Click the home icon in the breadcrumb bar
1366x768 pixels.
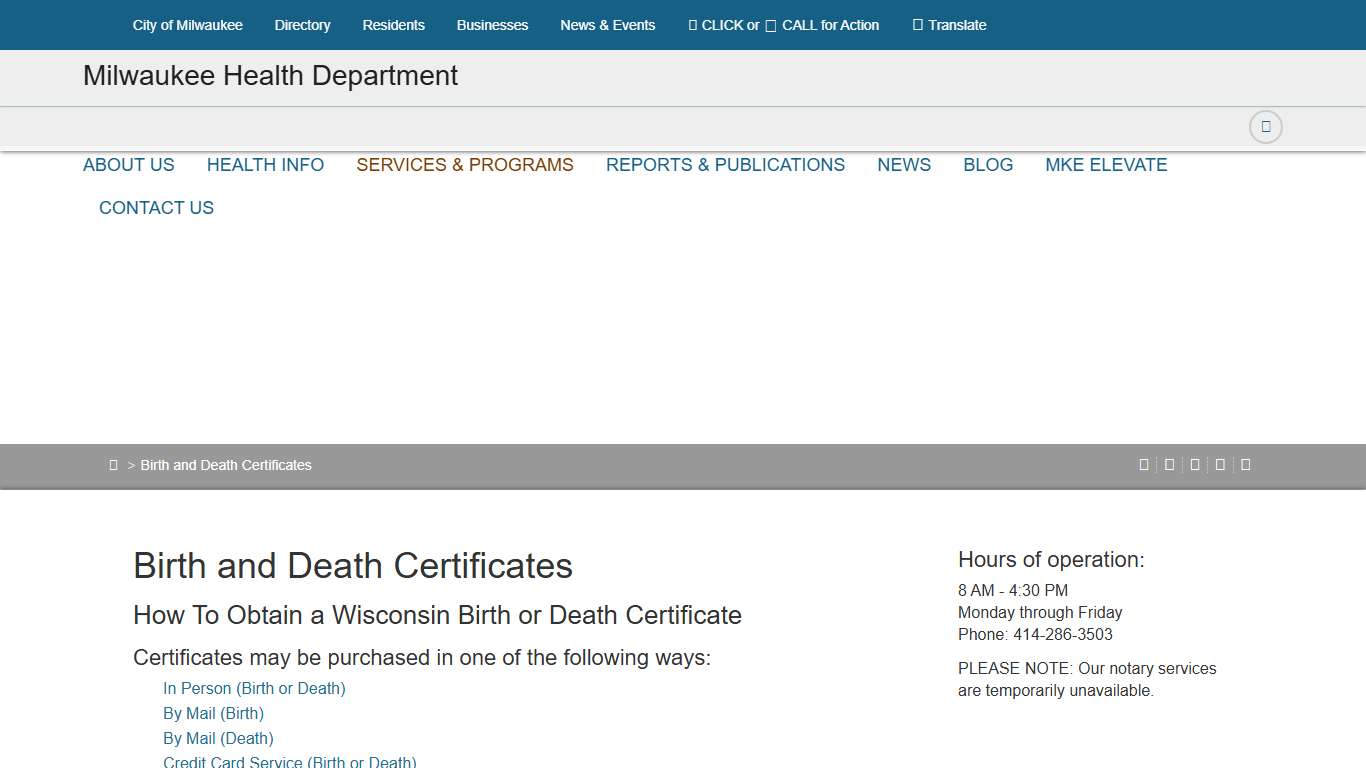[x=113, y=464]
